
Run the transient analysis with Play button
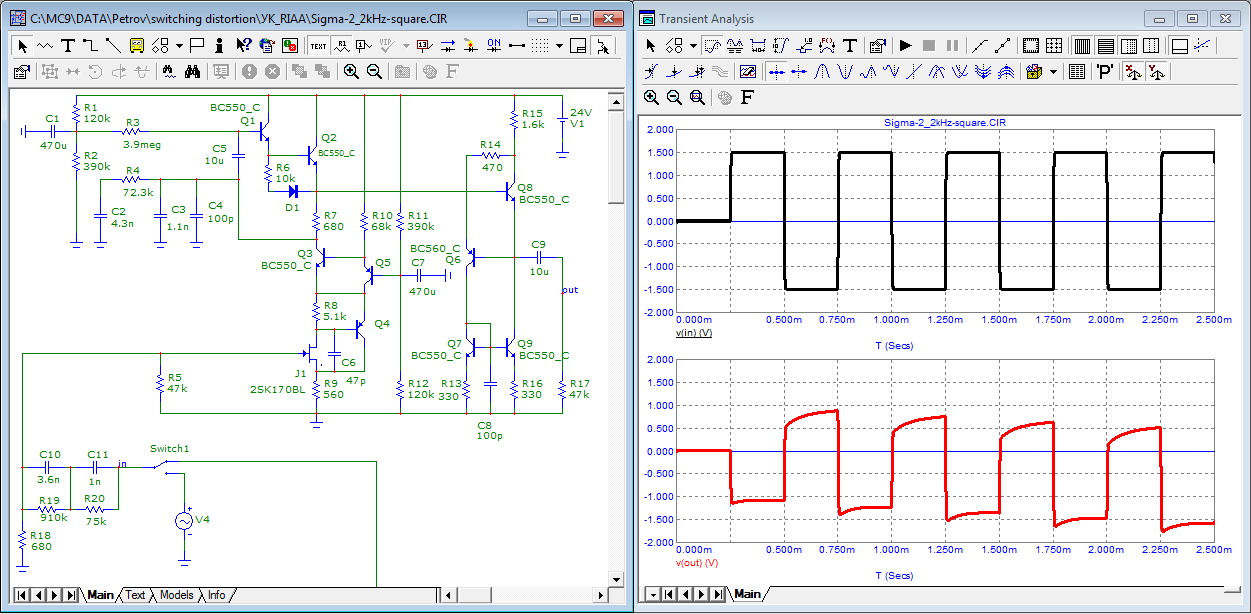(905, 45)
